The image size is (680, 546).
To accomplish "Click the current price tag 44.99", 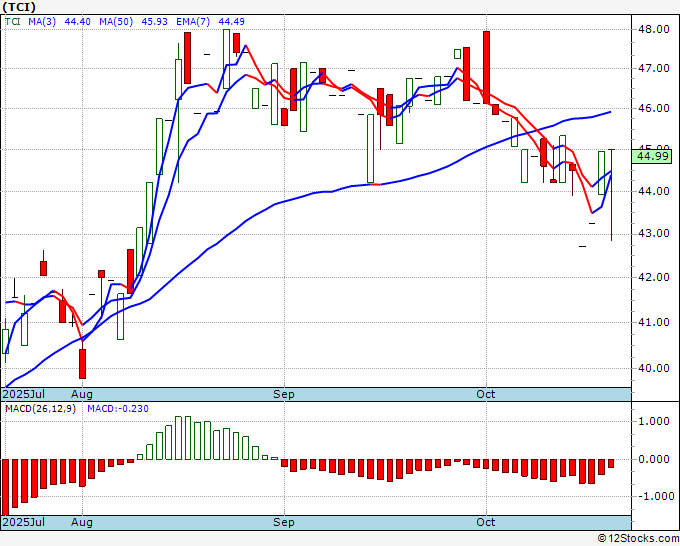I will coord(653,156).
